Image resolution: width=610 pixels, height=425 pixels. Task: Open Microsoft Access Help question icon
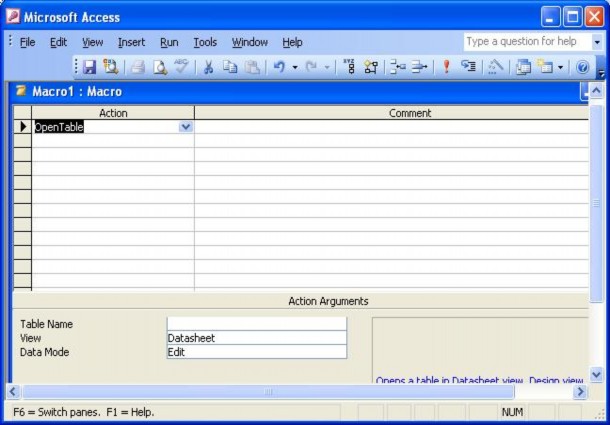click(x=582, y=67)
